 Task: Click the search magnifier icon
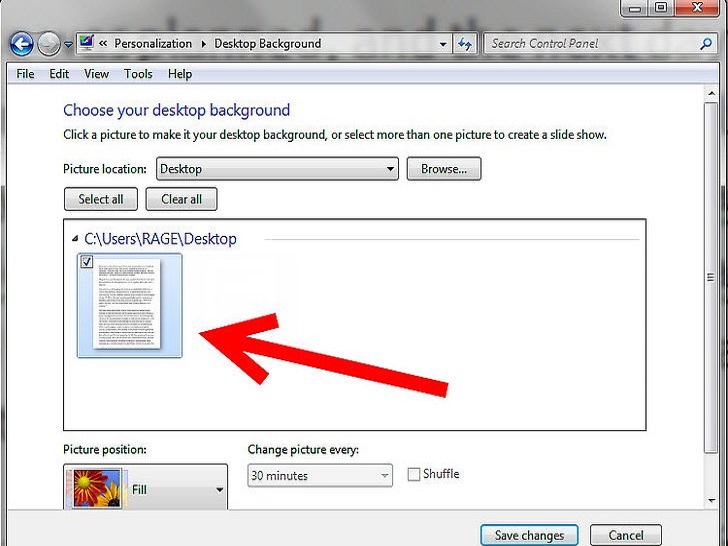point(706,44)
